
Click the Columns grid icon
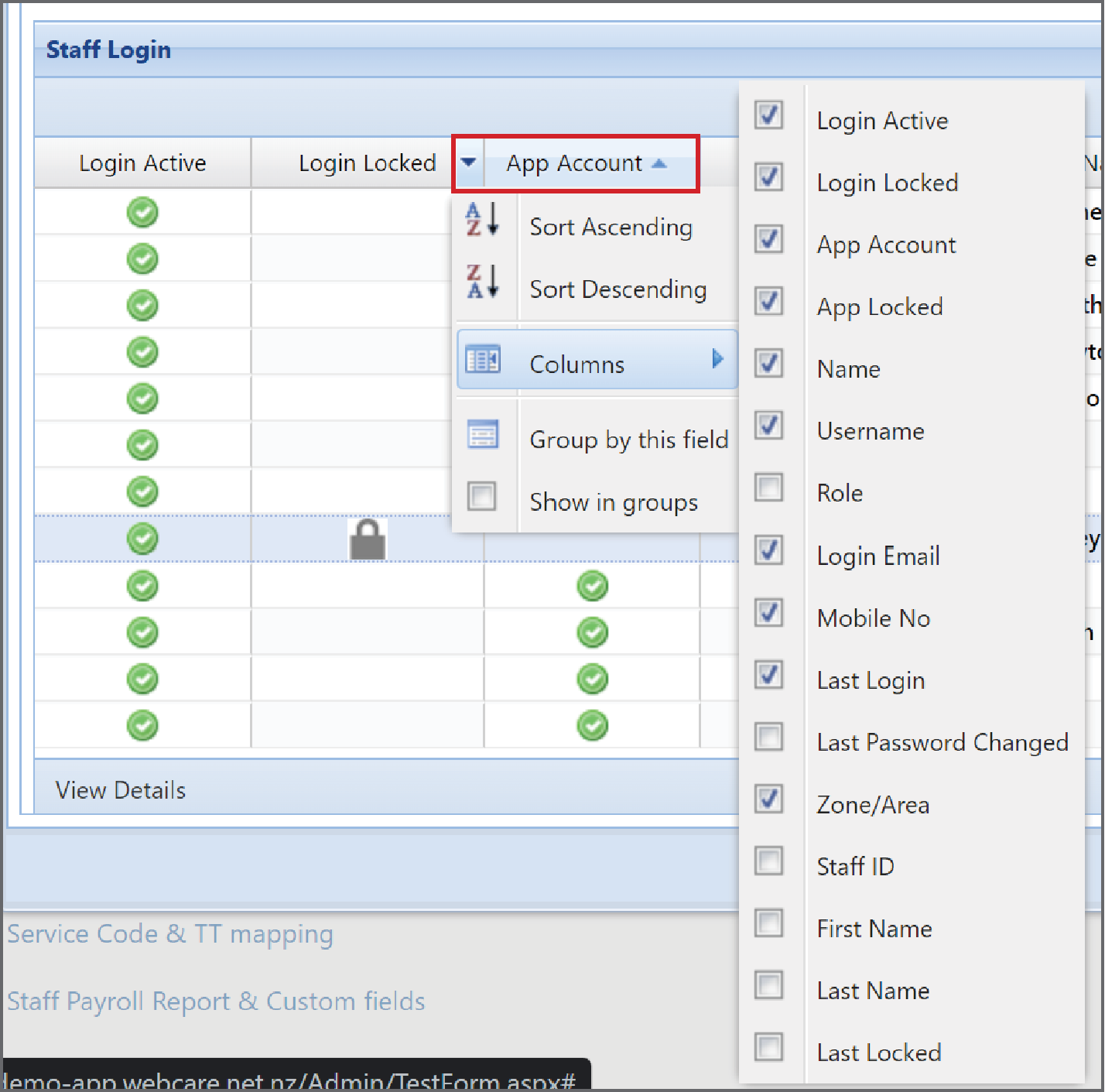pyautogui.click(x=484, y=359)
